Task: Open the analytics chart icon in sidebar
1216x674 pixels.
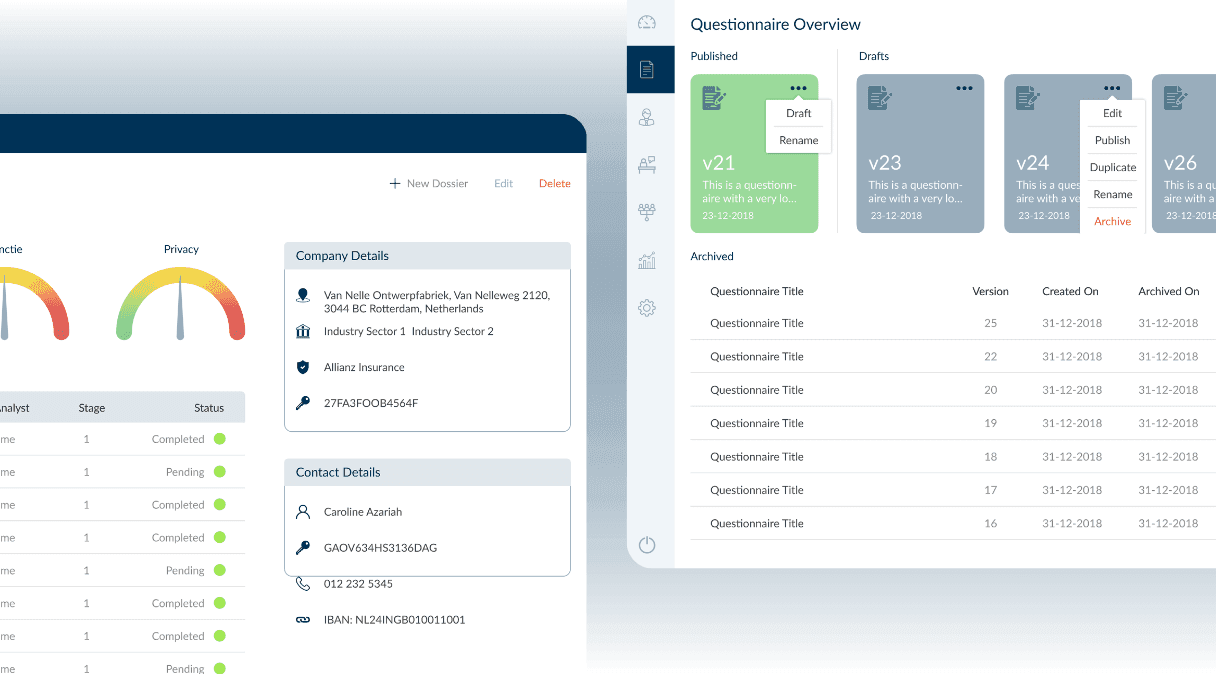Action: 647,260
